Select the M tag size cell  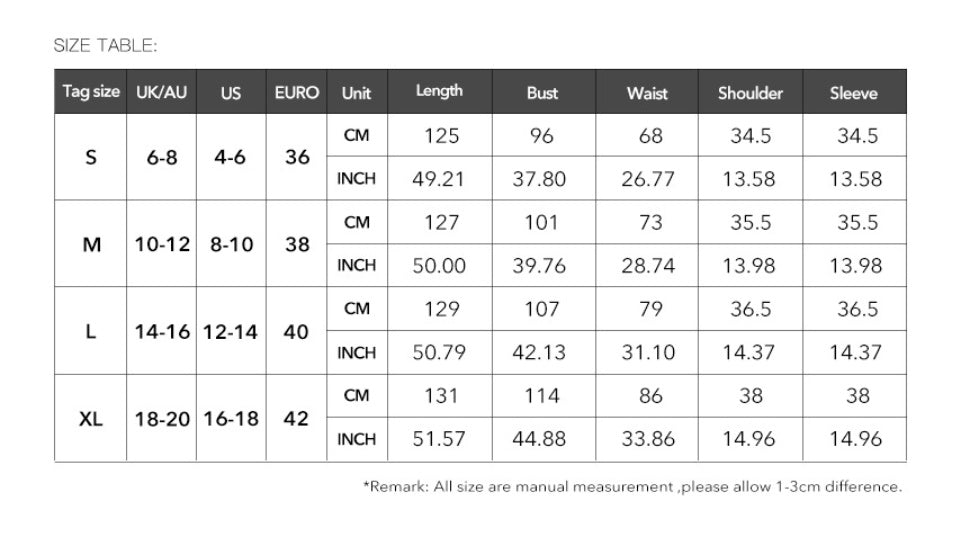point(91,244)
